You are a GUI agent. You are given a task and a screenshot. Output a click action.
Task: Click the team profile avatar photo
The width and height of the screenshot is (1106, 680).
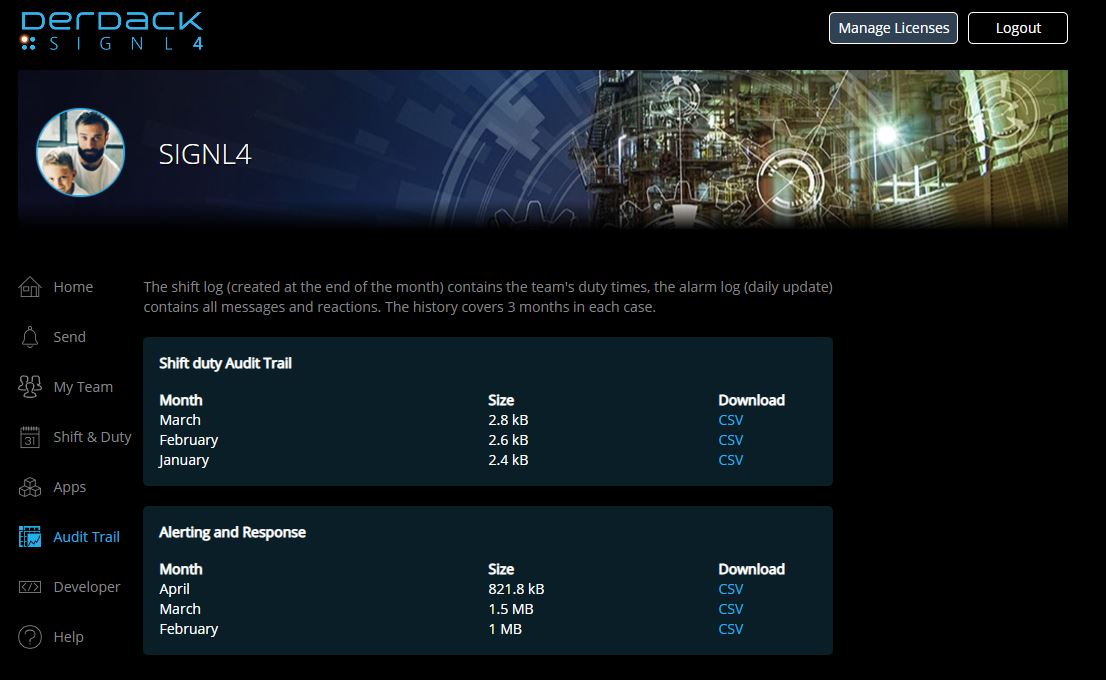click(80, 152)
